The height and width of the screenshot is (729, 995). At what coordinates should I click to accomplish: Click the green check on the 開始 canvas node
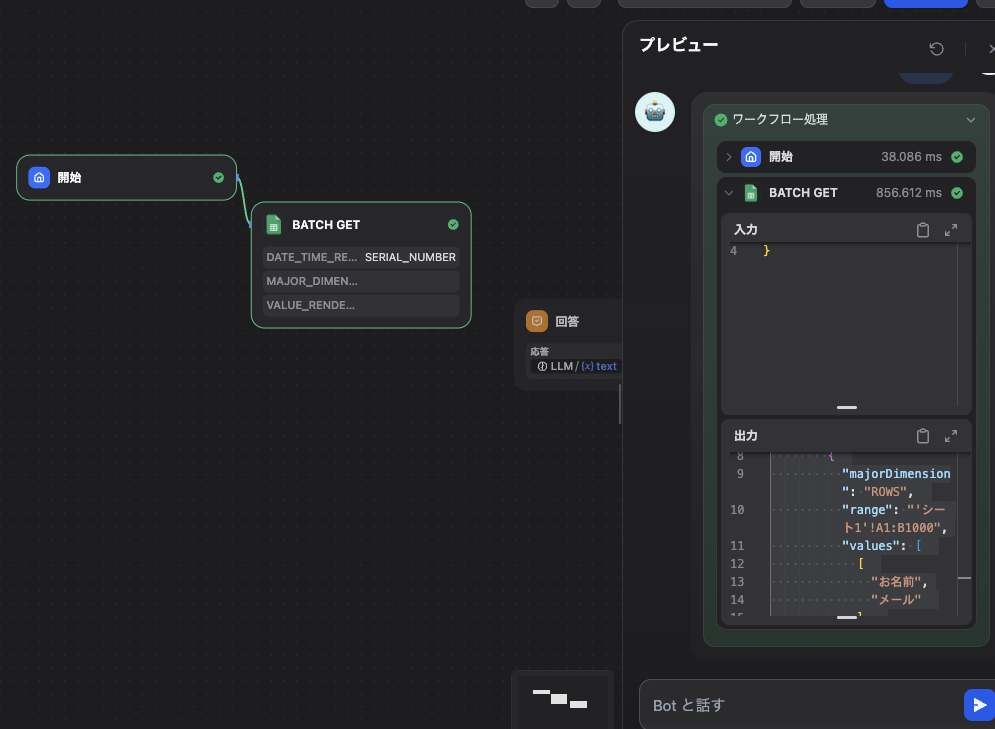(x=218, y=178)
